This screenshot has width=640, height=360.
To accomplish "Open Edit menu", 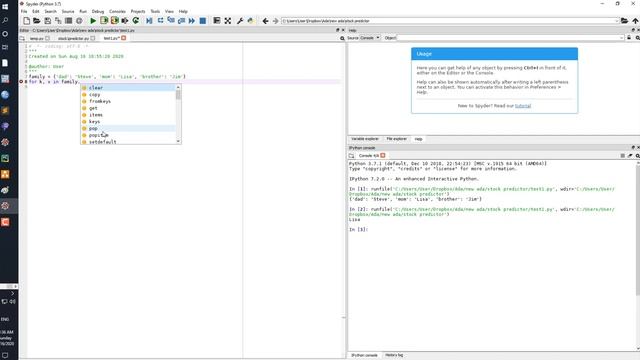I will pyautogui.click(x=36, y=11).
